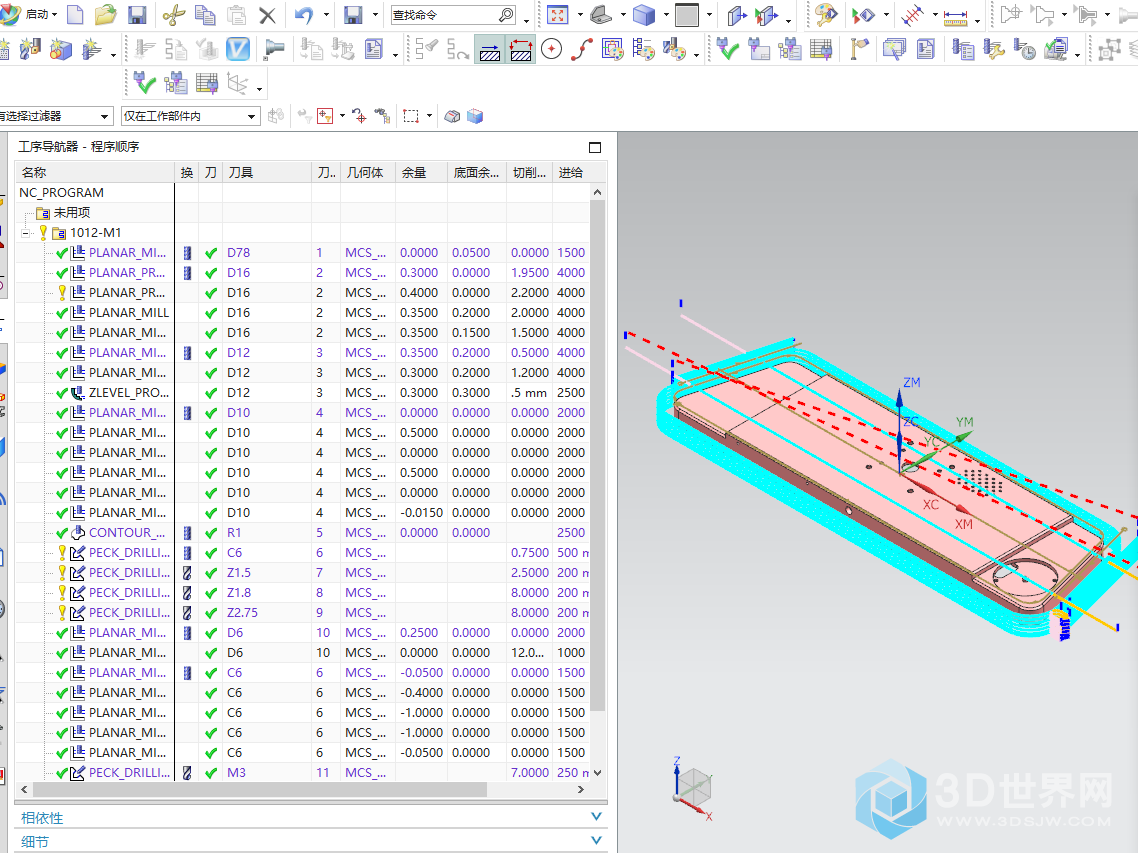The height and width of the screenshot is (853, 1138).
Task: Click the Copy icon in the top toolbar
Action: tap(205, 15)
